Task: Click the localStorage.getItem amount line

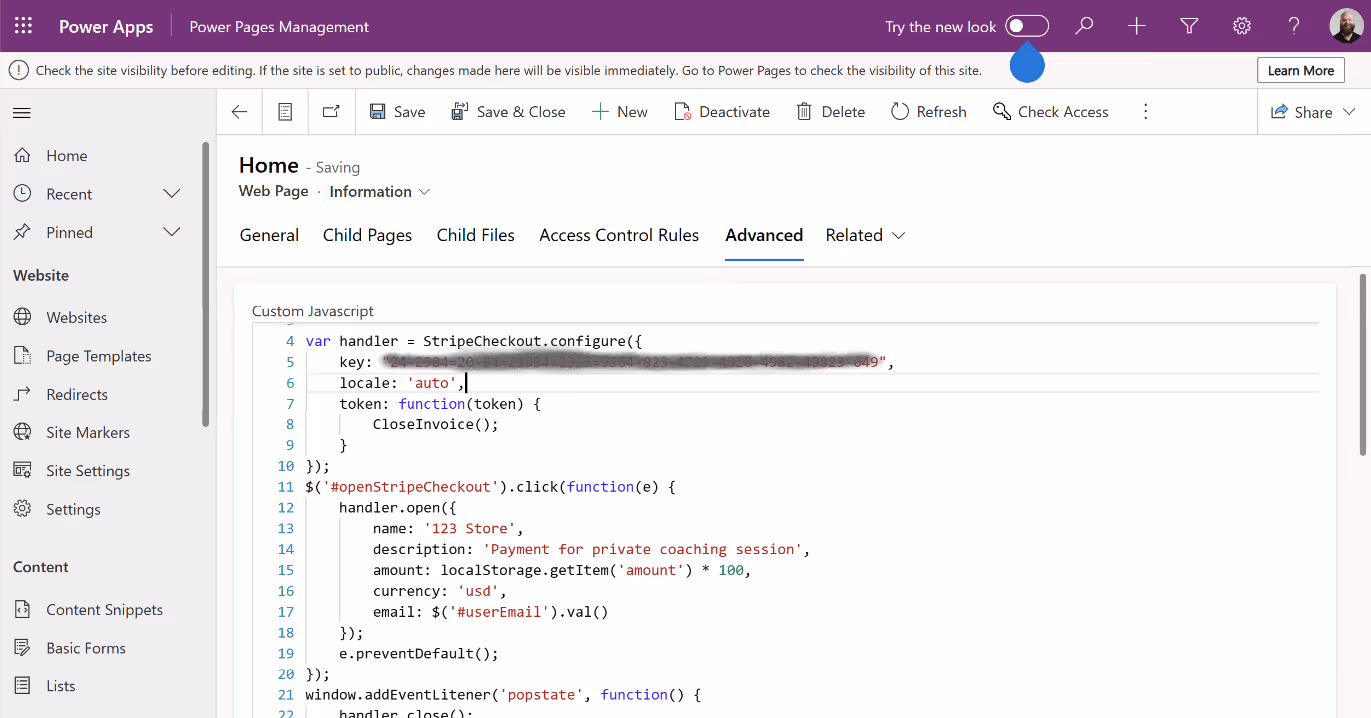Action: (x=562, y=570)
